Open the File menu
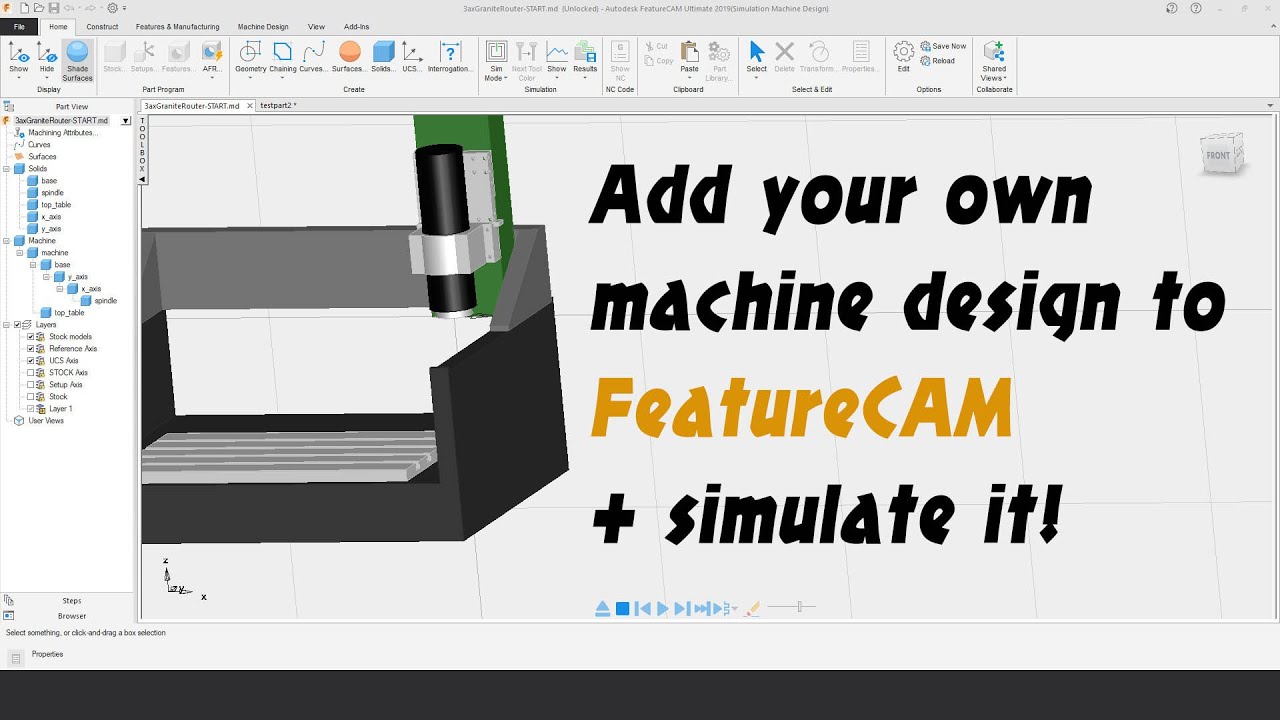Image resolution: width=1280 pixels, height=720 pixels. pyautogui.click(x=19, y=27)
